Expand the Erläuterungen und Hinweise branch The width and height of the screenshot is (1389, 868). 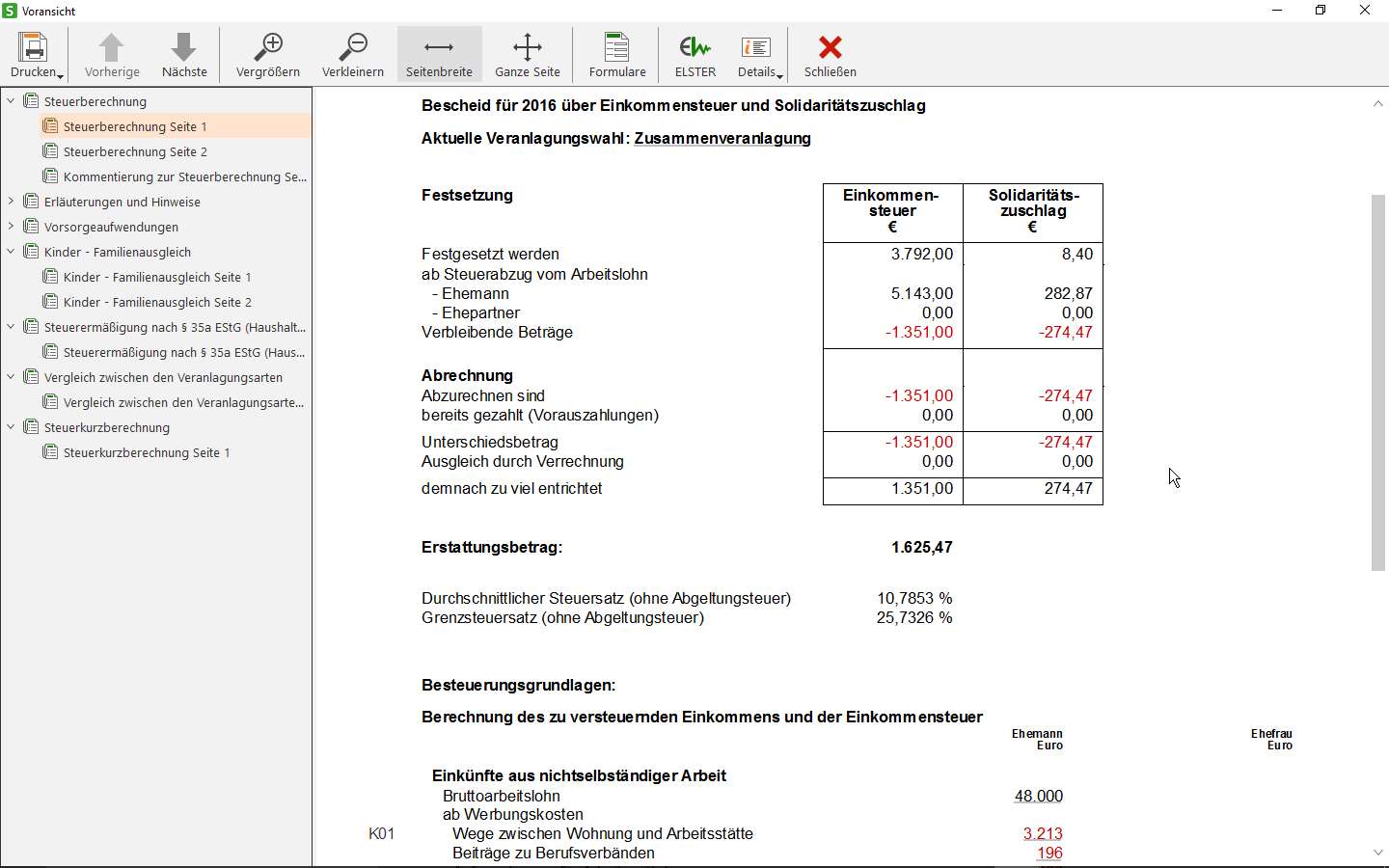[10, 202]
